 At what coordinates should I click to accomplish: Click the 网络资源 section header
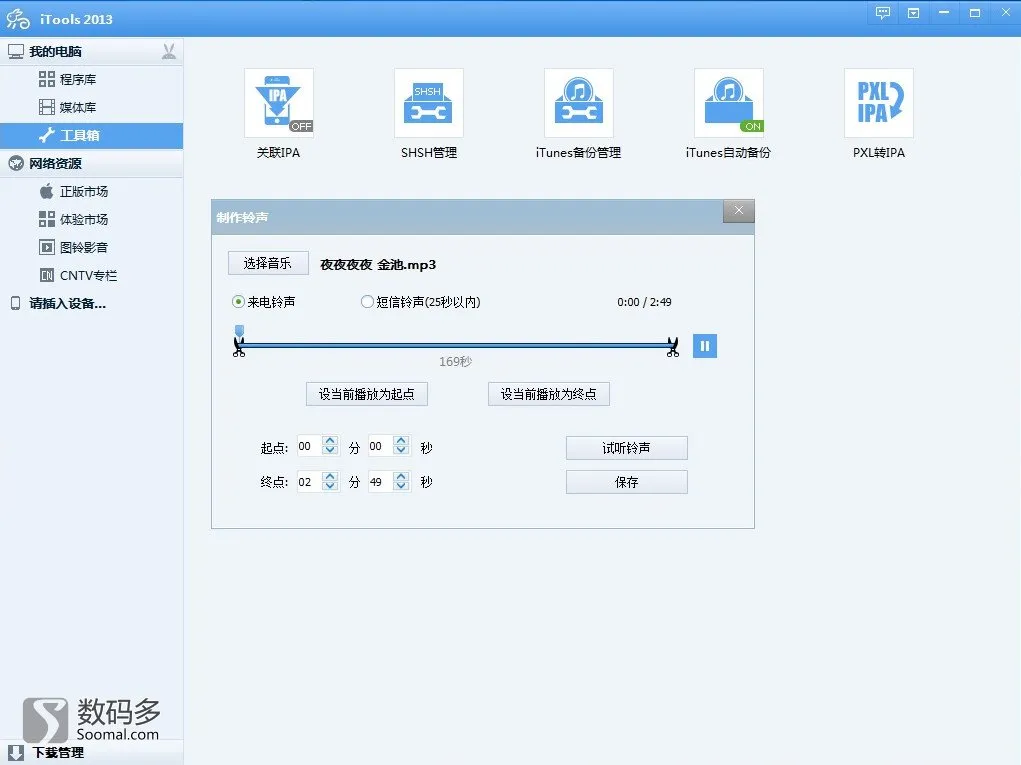[91, 163]
